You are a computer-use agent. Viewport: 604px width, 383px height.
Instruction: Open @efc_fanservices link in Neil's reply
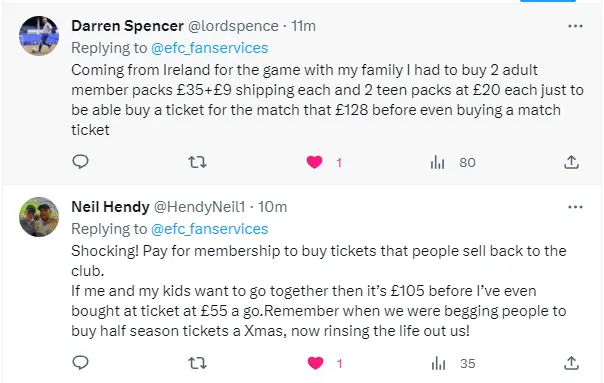(x=210, y=229)
